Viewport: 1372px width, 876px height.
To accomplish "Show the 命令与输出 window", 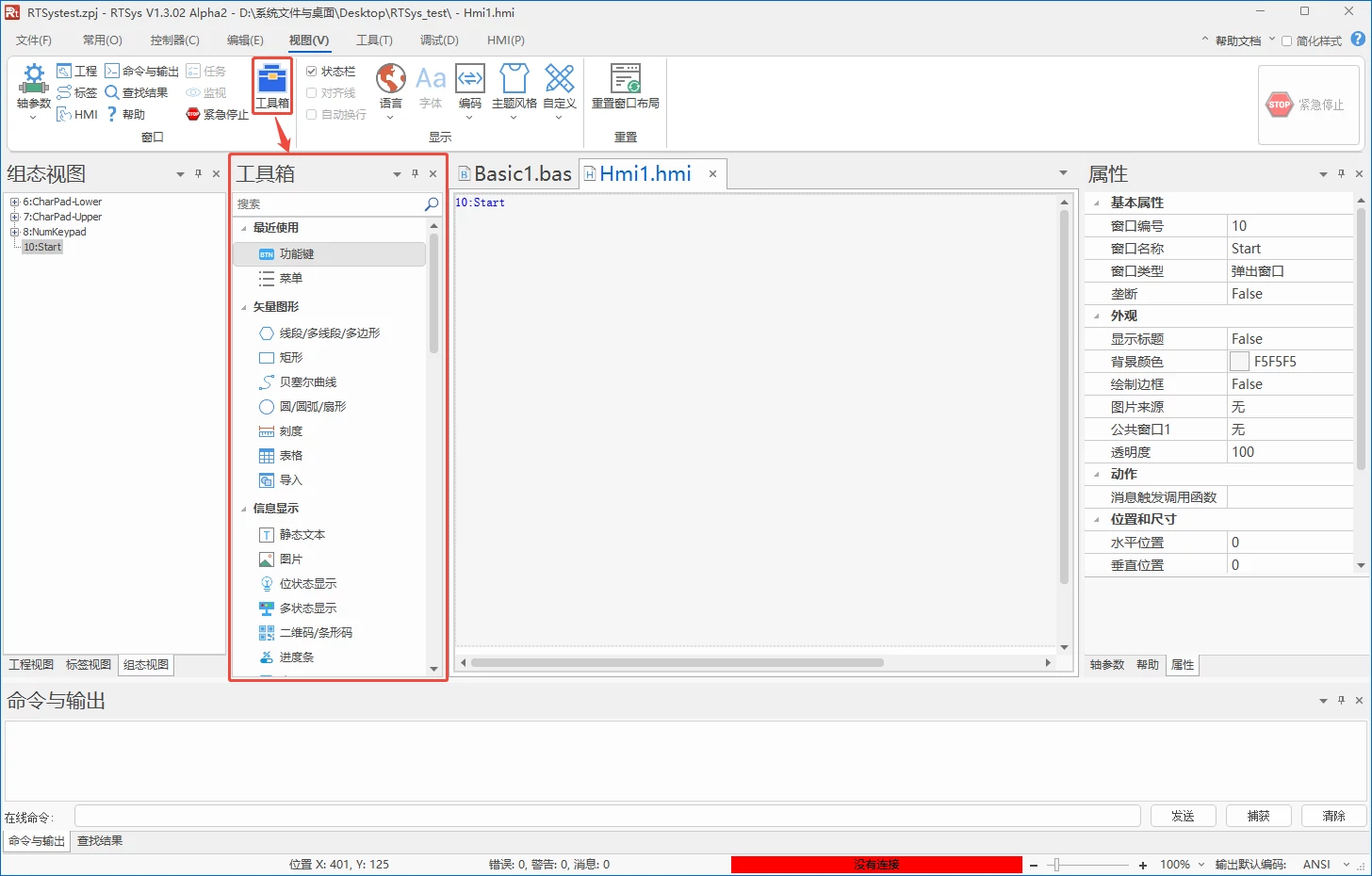I will point(141,71).
